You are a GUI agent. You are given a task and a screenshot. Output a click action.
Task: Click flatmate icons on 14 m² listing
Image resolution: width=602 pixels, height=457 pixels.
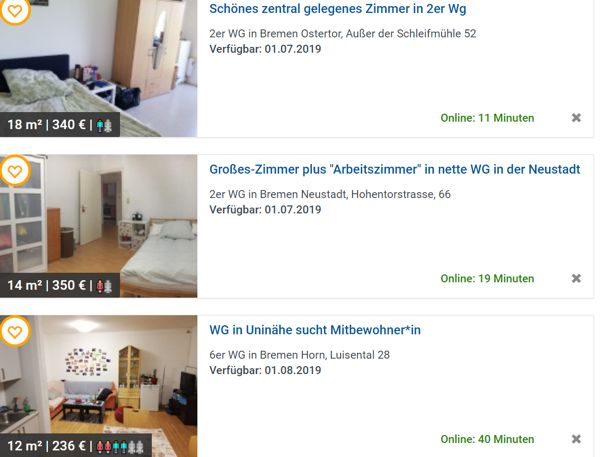104,286
